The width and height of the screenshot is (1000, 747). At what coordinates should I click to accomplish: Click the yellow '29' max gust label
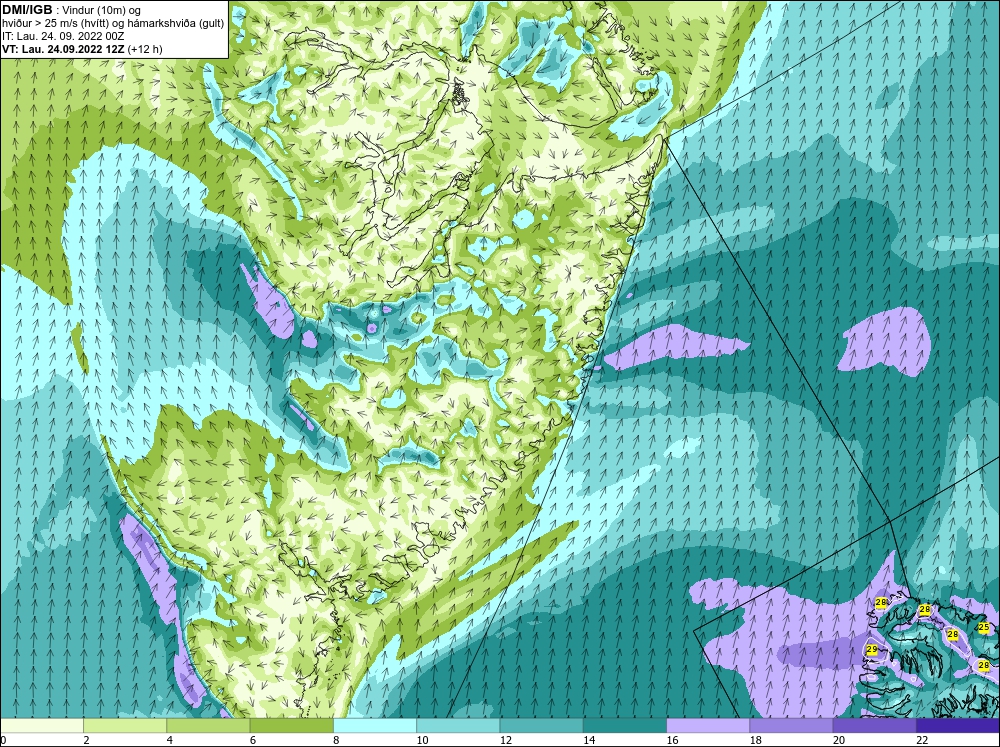[872, 649]
